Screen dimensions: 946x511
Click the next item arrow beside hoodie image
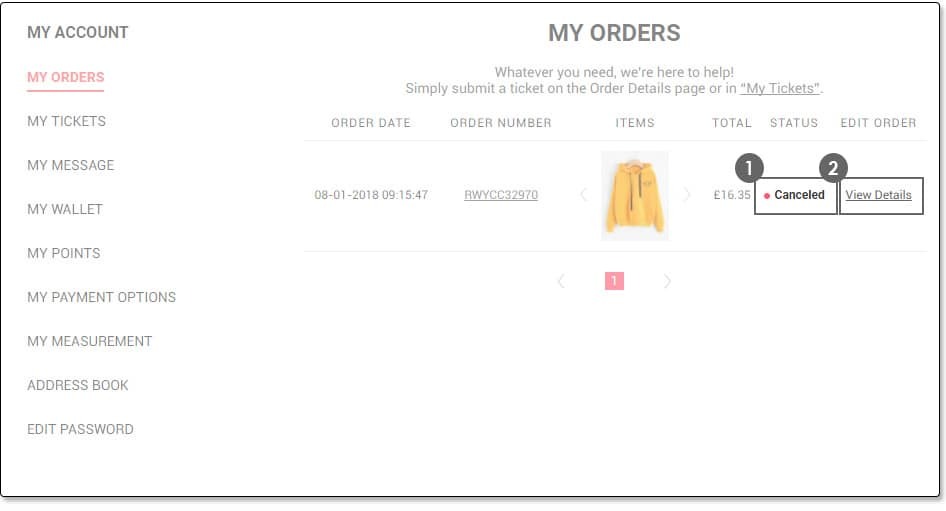687,195
